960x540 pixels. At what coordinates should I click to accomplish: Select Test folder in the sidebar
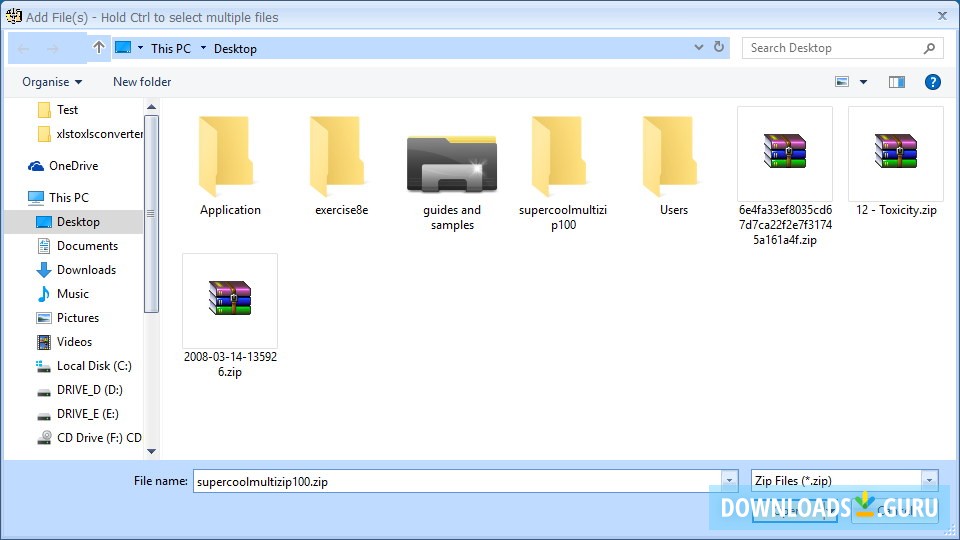pyautogui.click(x=58, y=110)
